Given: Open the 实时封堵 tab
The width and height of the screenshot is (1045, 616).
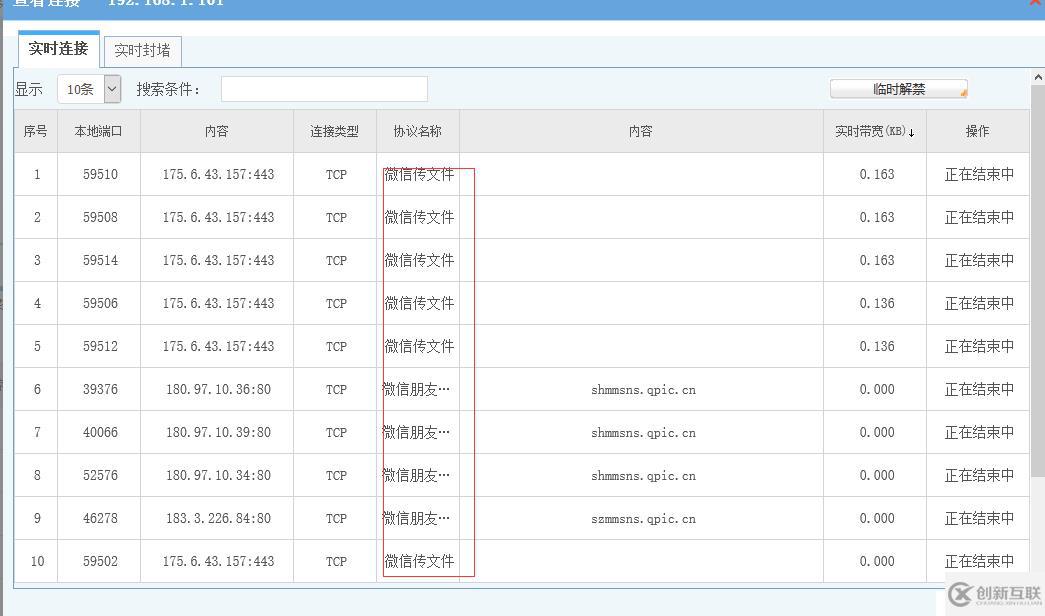Looking at the screenshot, I should [x=143, y=51].
